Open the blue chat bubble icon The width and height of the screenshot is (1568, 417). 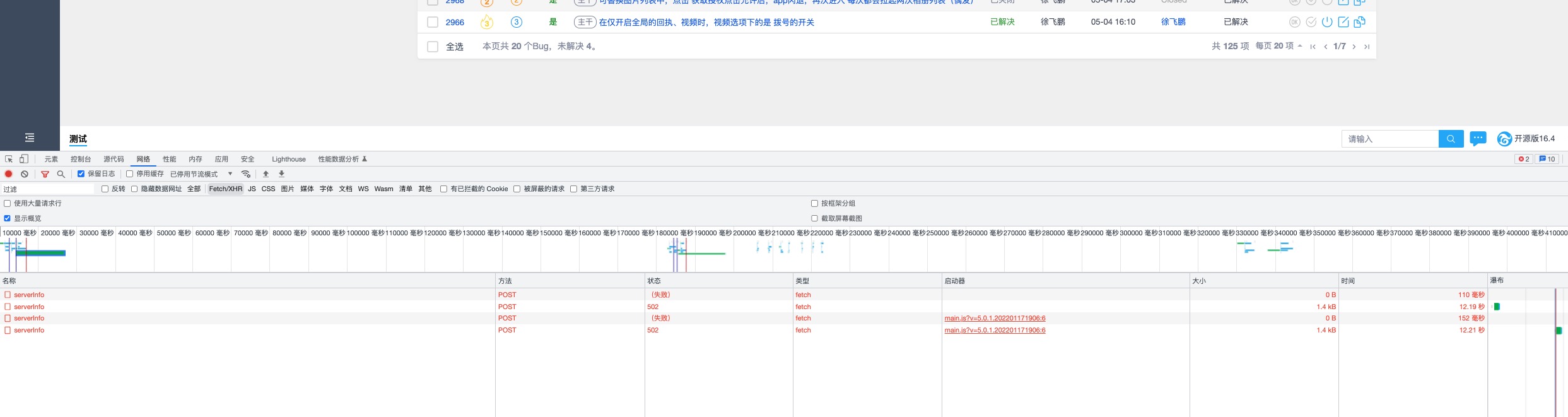1478,138
